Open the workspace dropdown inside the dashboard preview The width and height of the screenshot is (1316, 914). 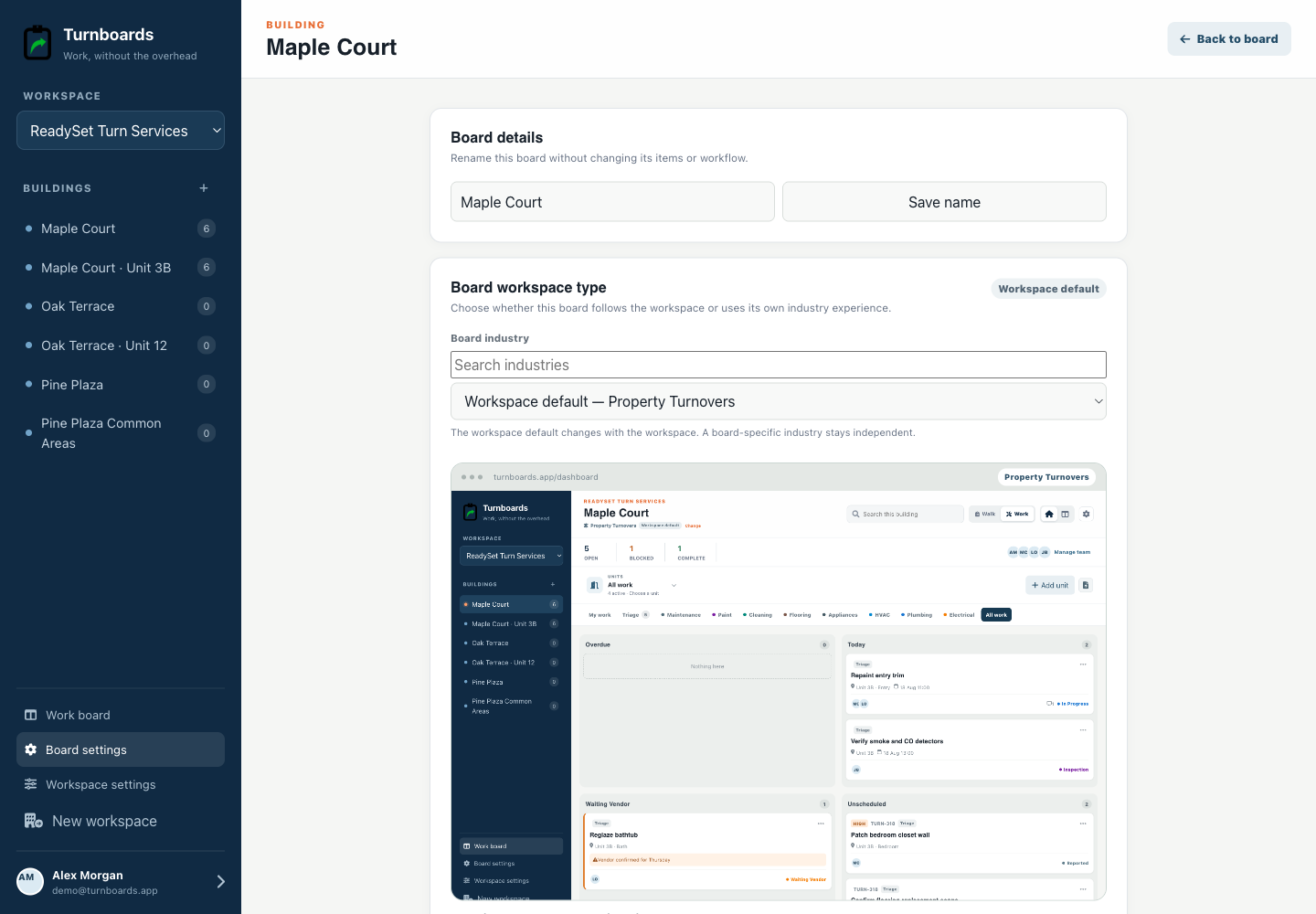512,556
